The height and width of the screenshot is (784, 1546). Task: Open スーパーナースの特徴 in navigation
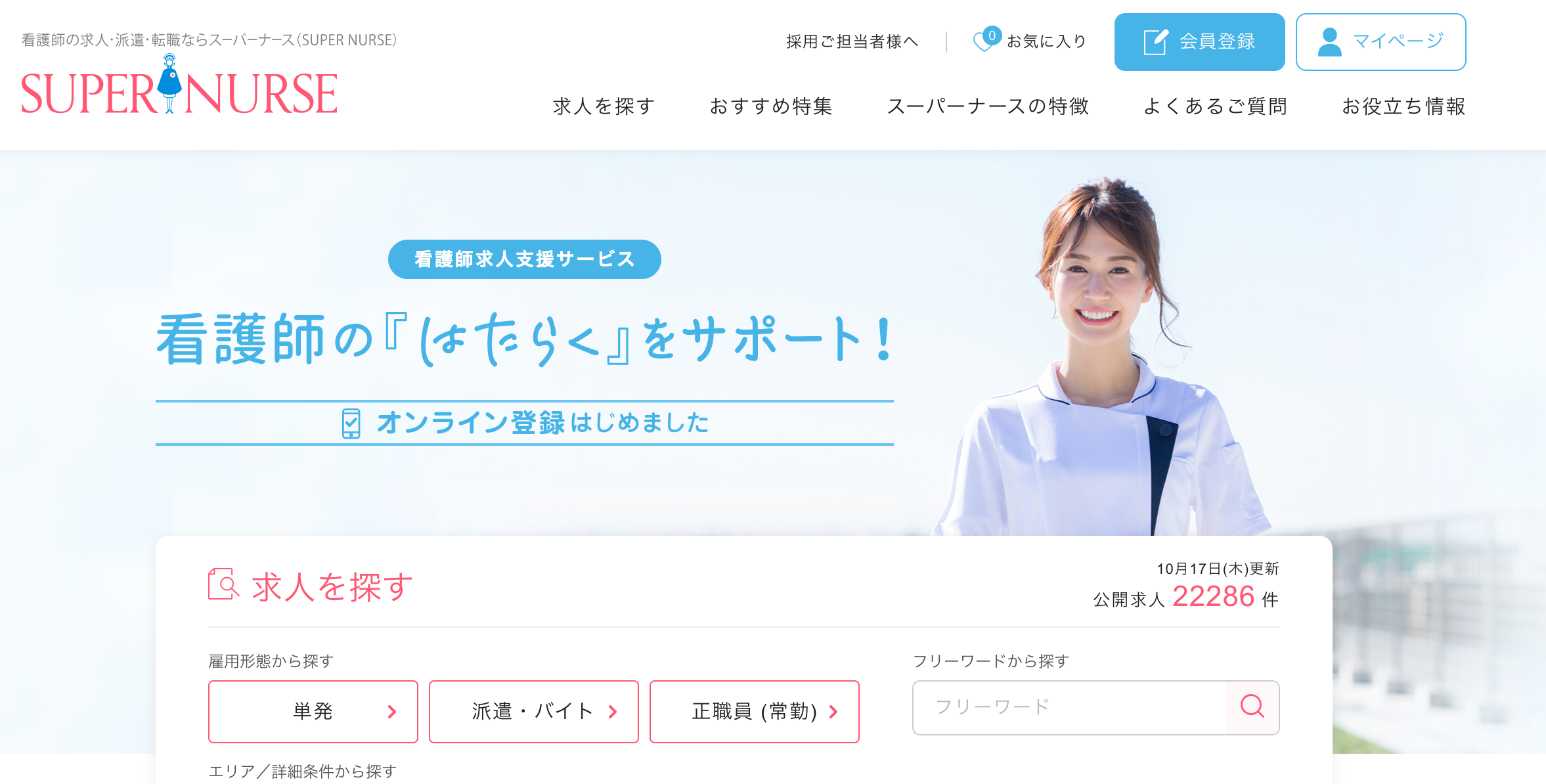pyautogui.click(x=988, y=106)
